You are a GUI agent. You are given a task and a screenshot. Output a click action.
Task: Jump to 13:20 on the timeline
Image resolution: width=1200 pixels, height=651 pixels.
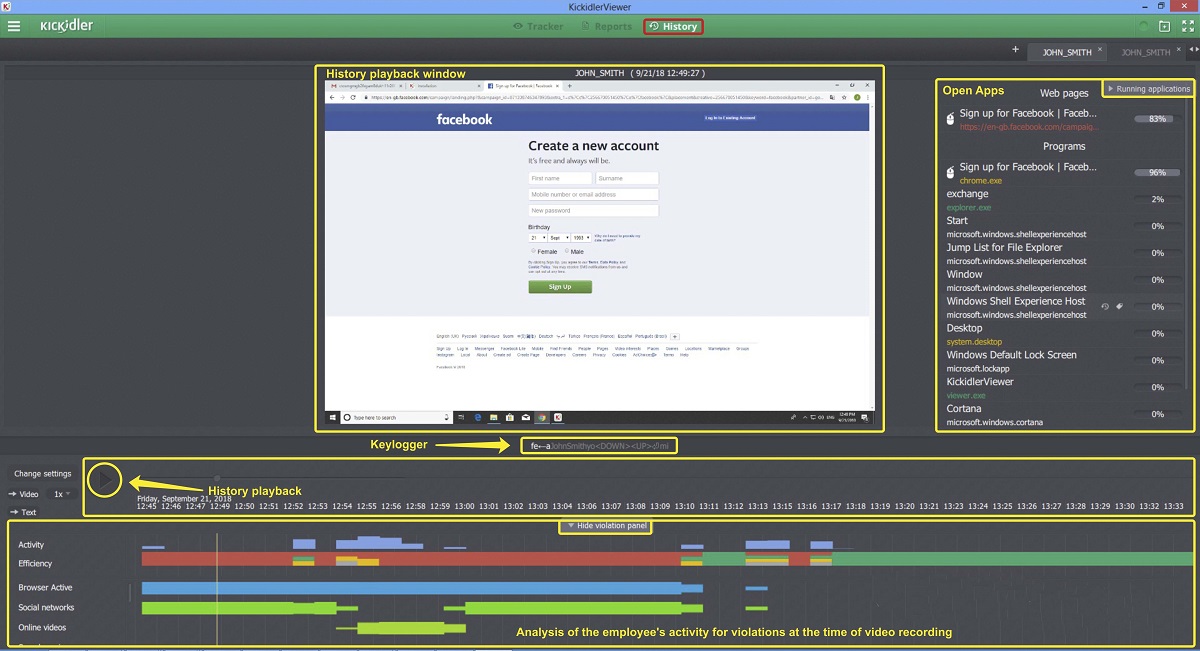tap(906, 506)
